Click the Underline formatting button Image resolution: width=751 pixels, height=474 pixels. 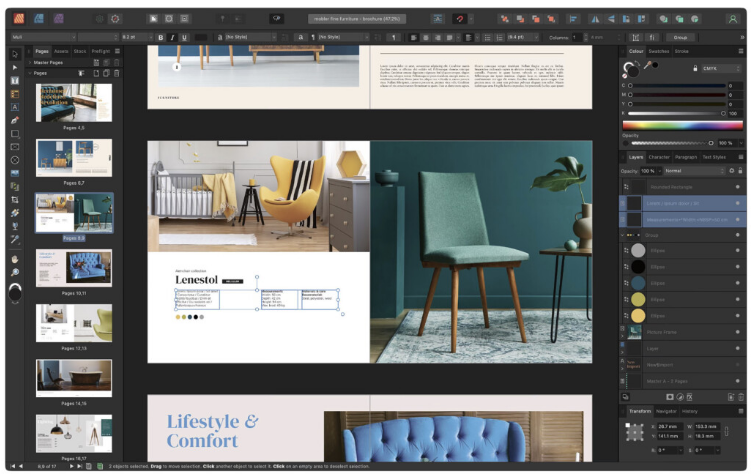pyautogui.click(x=184, y=37)
